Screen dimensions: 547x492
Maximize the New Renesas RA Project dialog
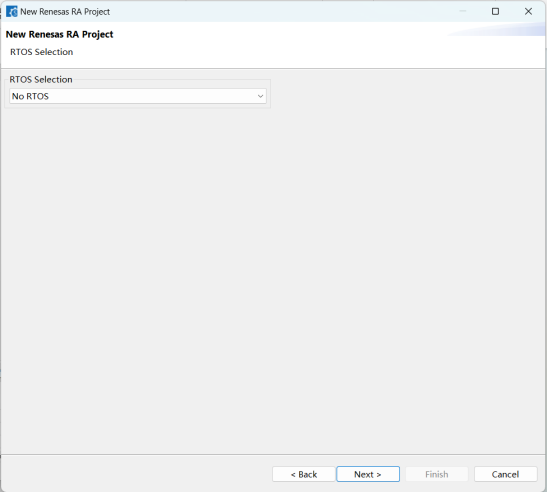495,12
